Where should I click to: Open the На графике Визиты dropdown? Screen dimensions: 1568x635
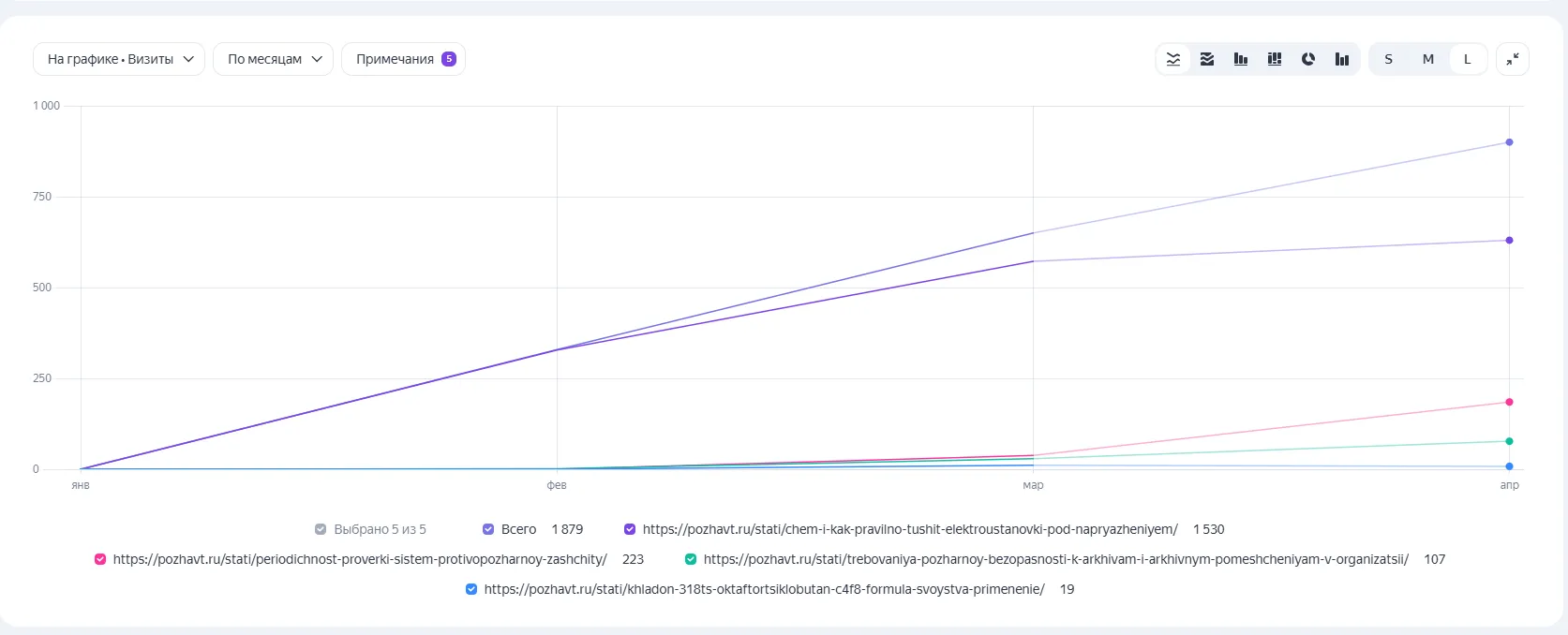[119, 59]
